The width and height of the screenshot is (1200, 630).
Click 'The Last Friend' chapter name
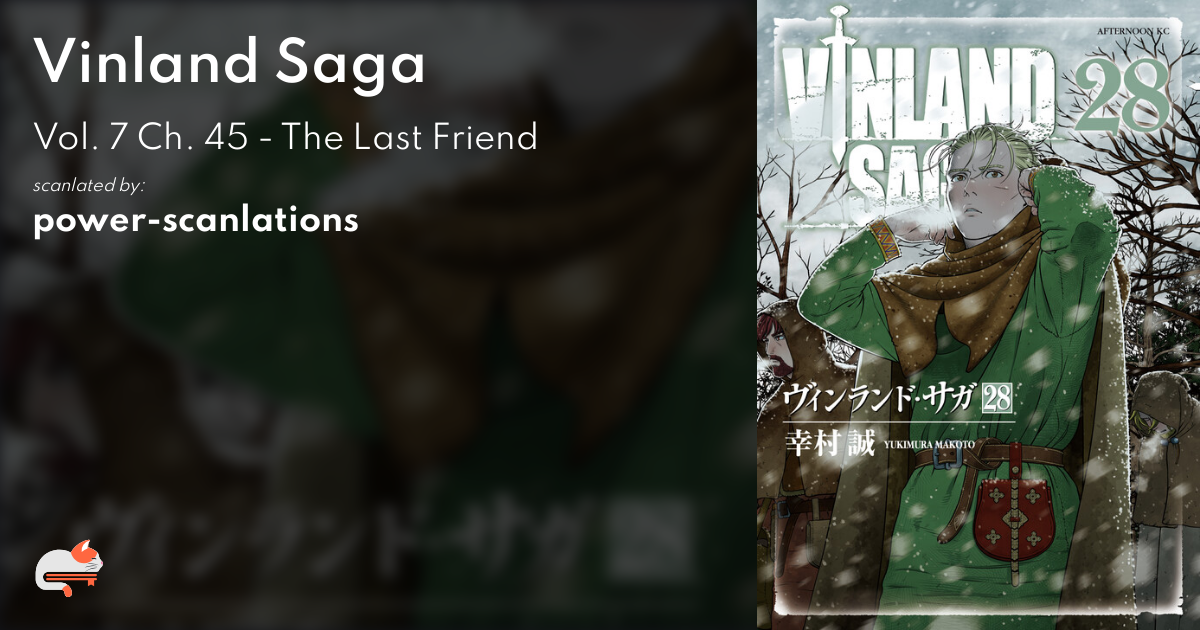410,136
